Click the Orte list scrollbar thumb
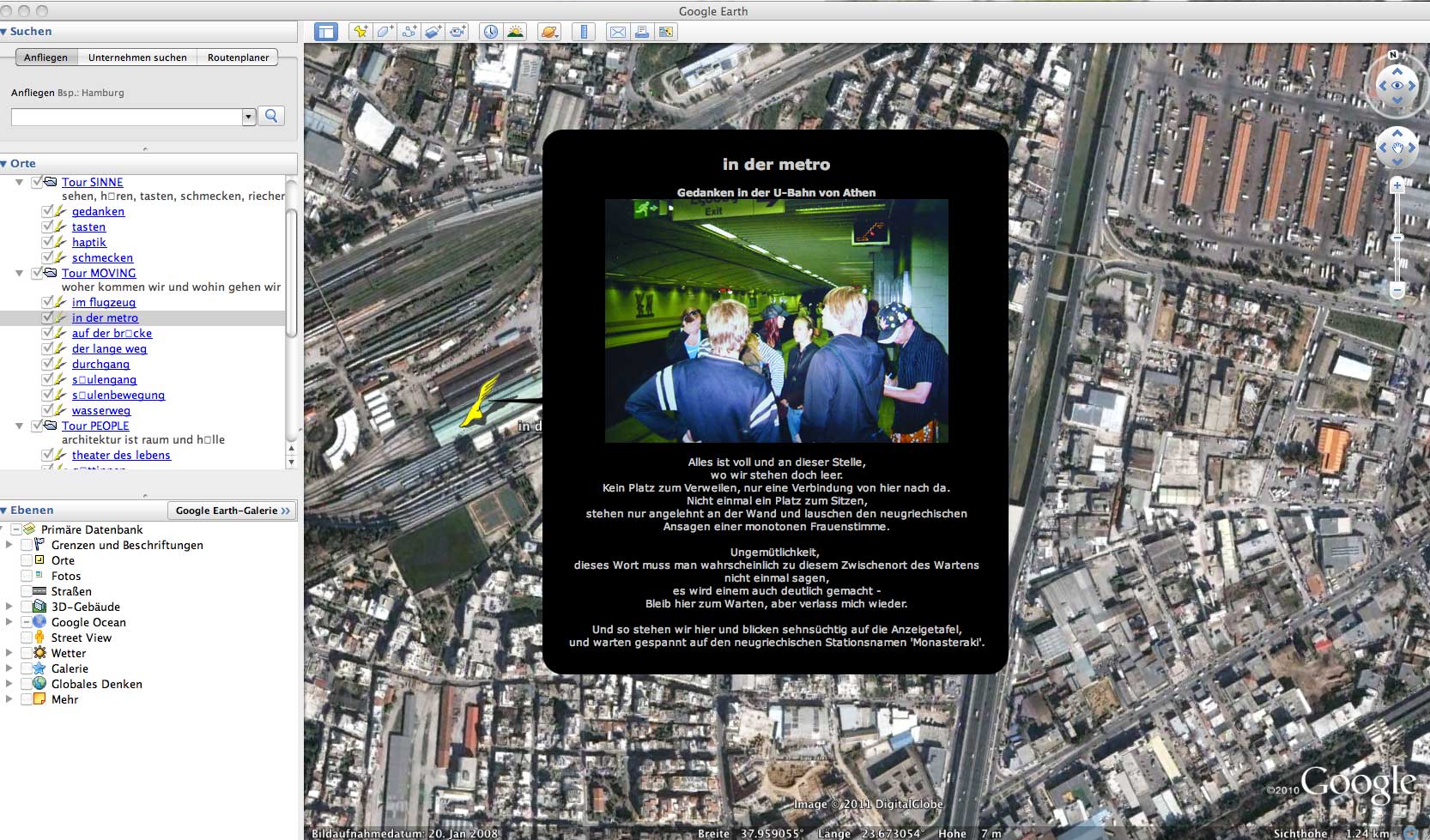 point(291,273)
